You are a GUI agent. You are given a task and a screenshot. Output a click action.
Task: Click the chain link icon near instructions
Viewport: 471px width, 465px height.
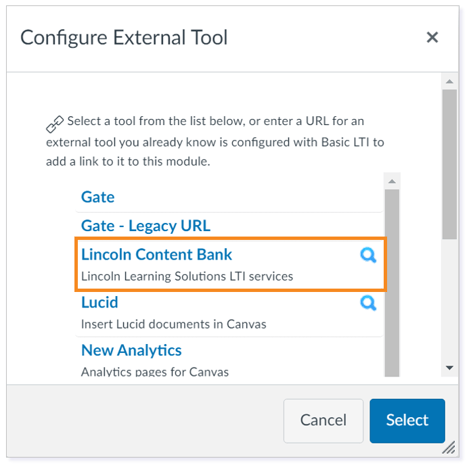click(x=55, y=124)
